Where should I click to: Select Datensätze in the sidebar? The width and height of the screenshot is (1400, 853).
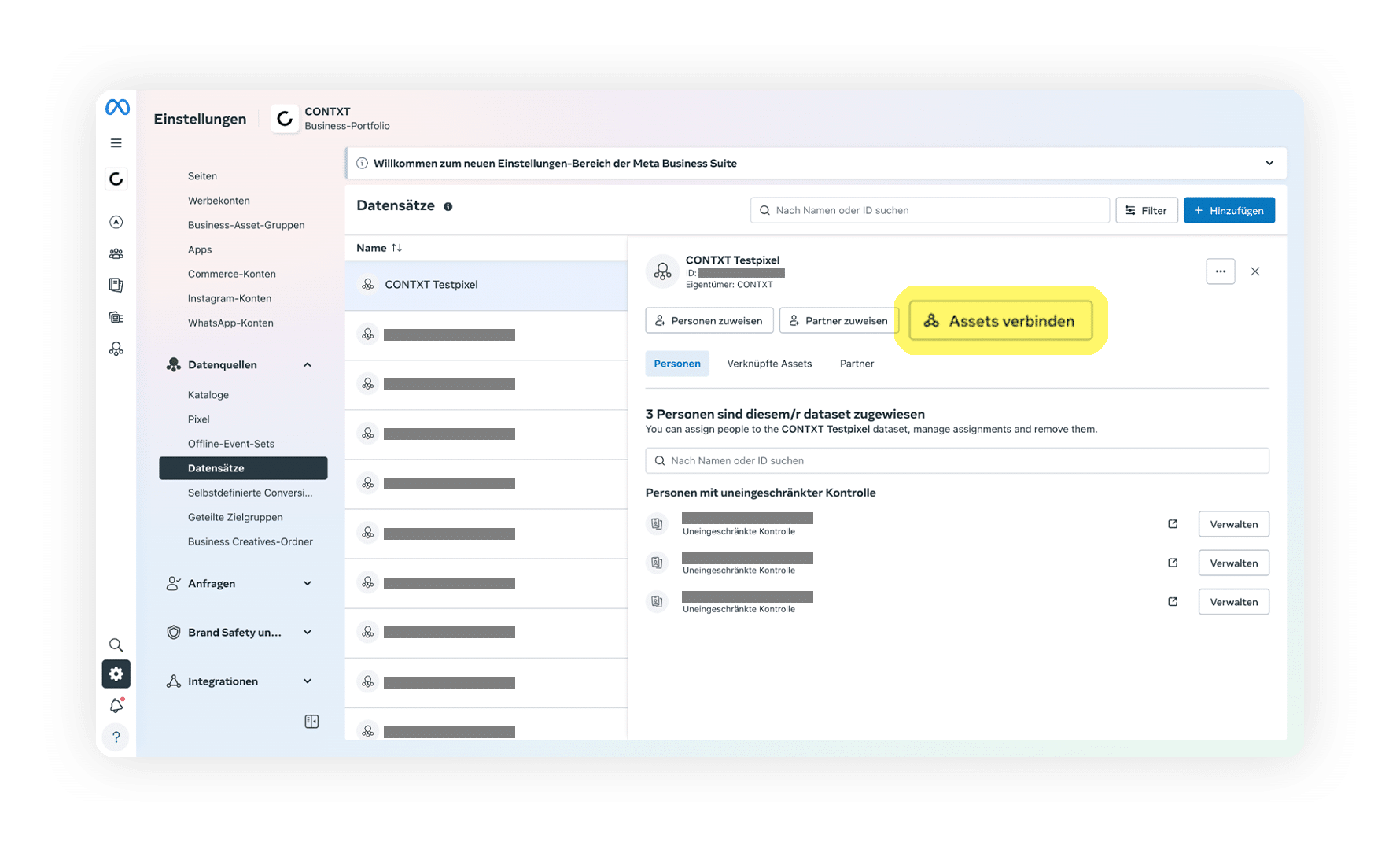[x=243, y=468]
